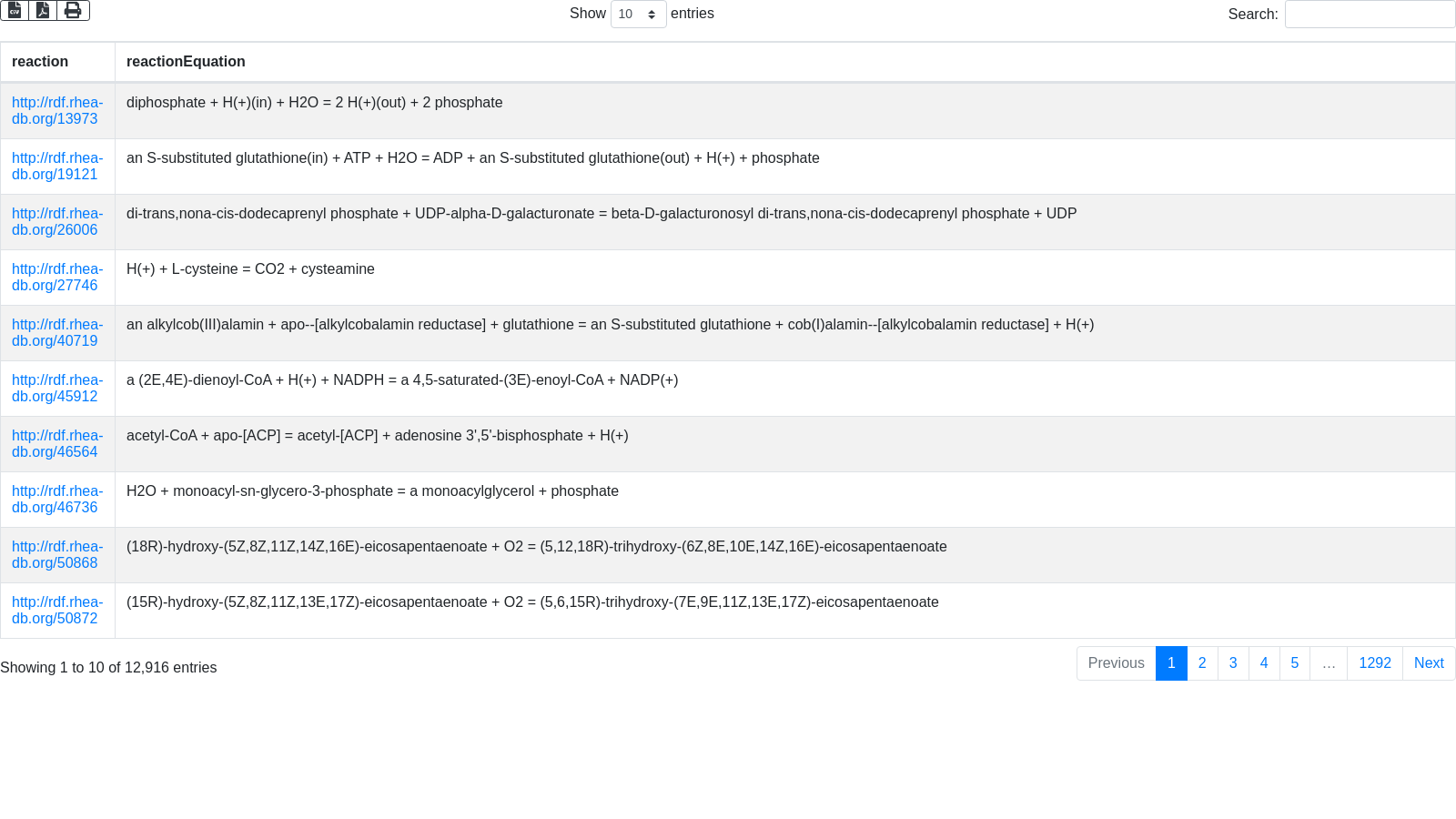Open the rhea-db.org/13973 reaction link
Viewport: 1456px width, 819px height.
click(56, 111)
